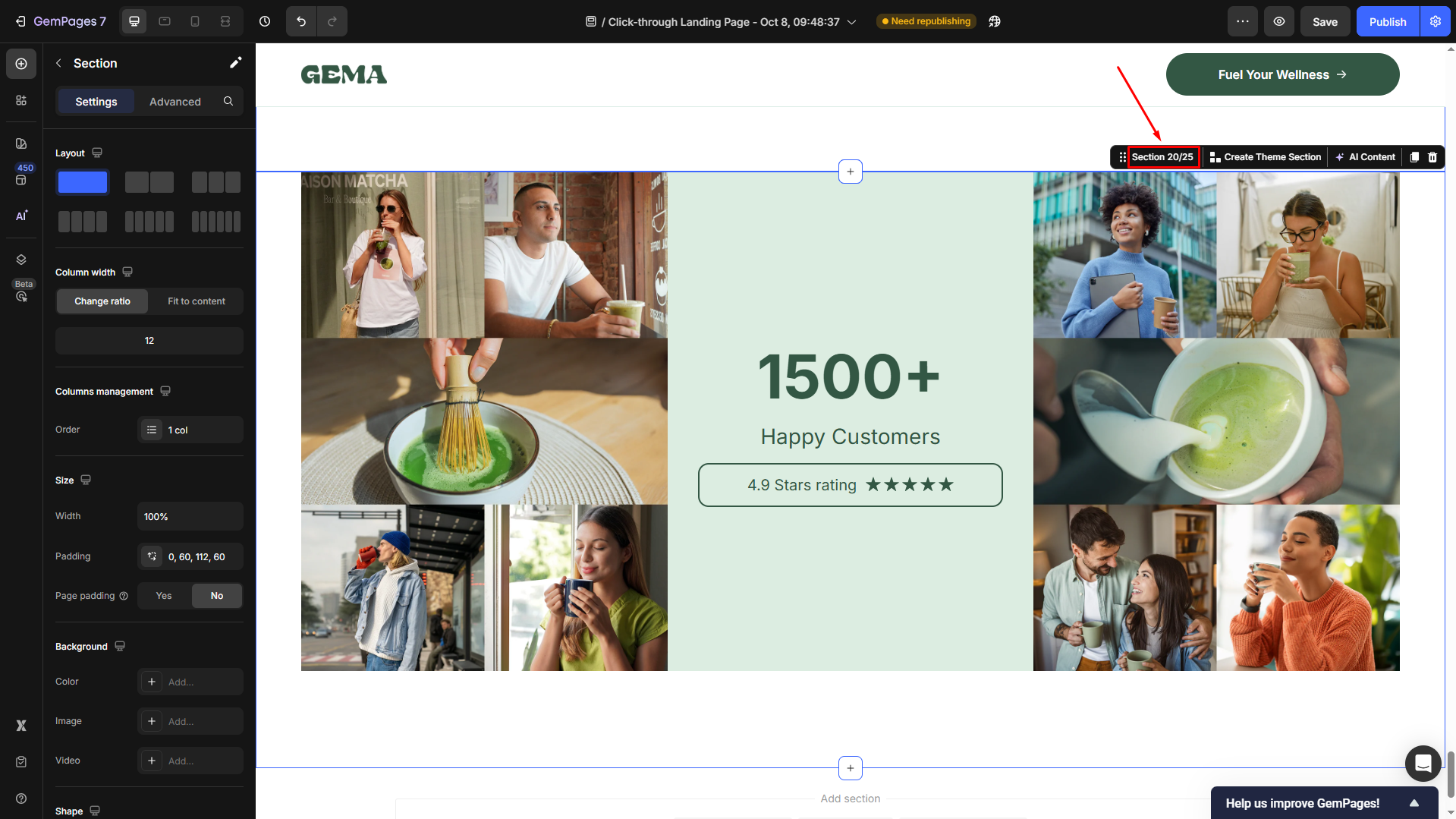Screen dimensions: 1456x819
Task: Open the chat support bubble
Action: coord(1423,763)
